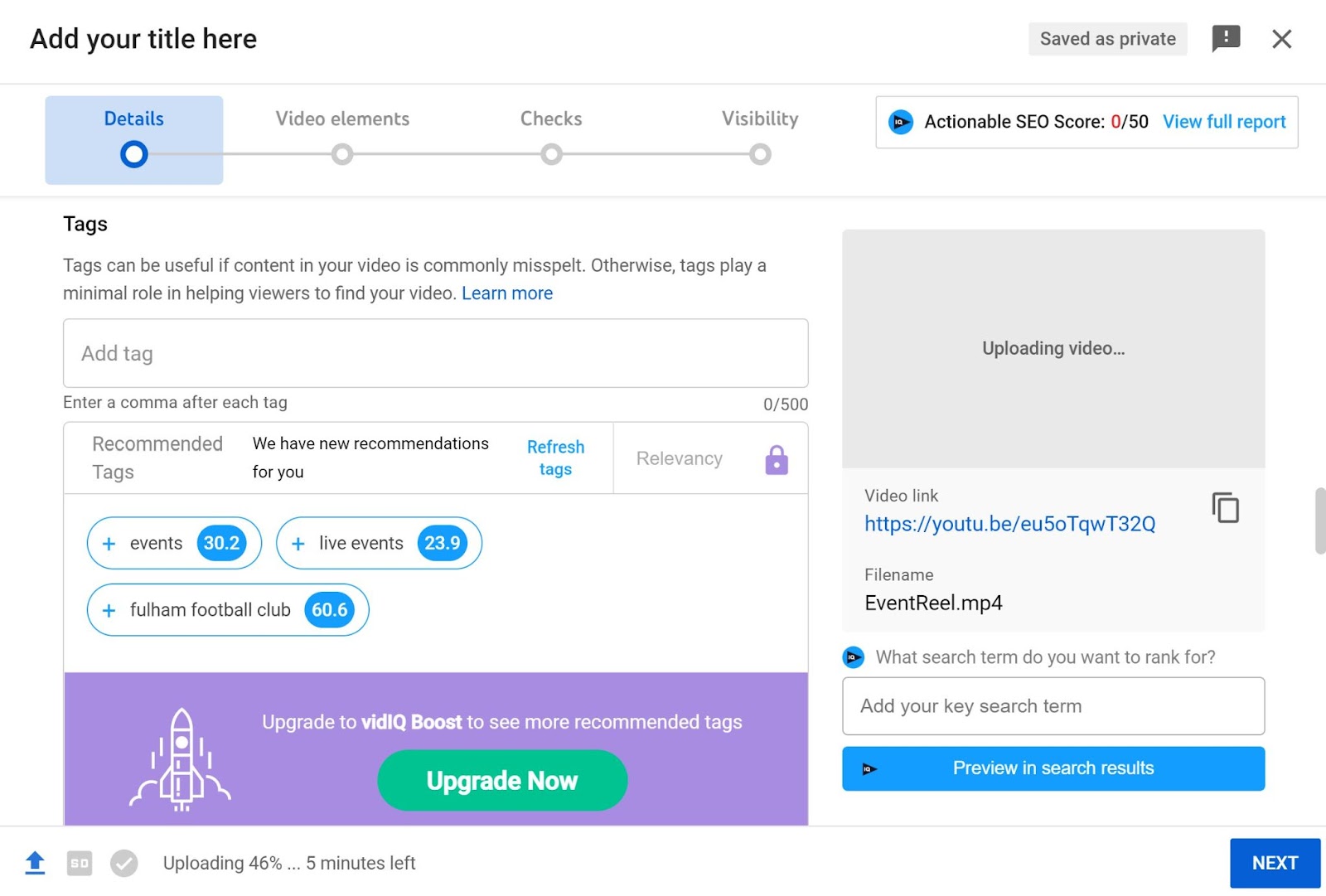This screenshot has height=896, width=1326.
Task: Open the View full report link
Action: pyautogui.click(x=1223, y=122)
